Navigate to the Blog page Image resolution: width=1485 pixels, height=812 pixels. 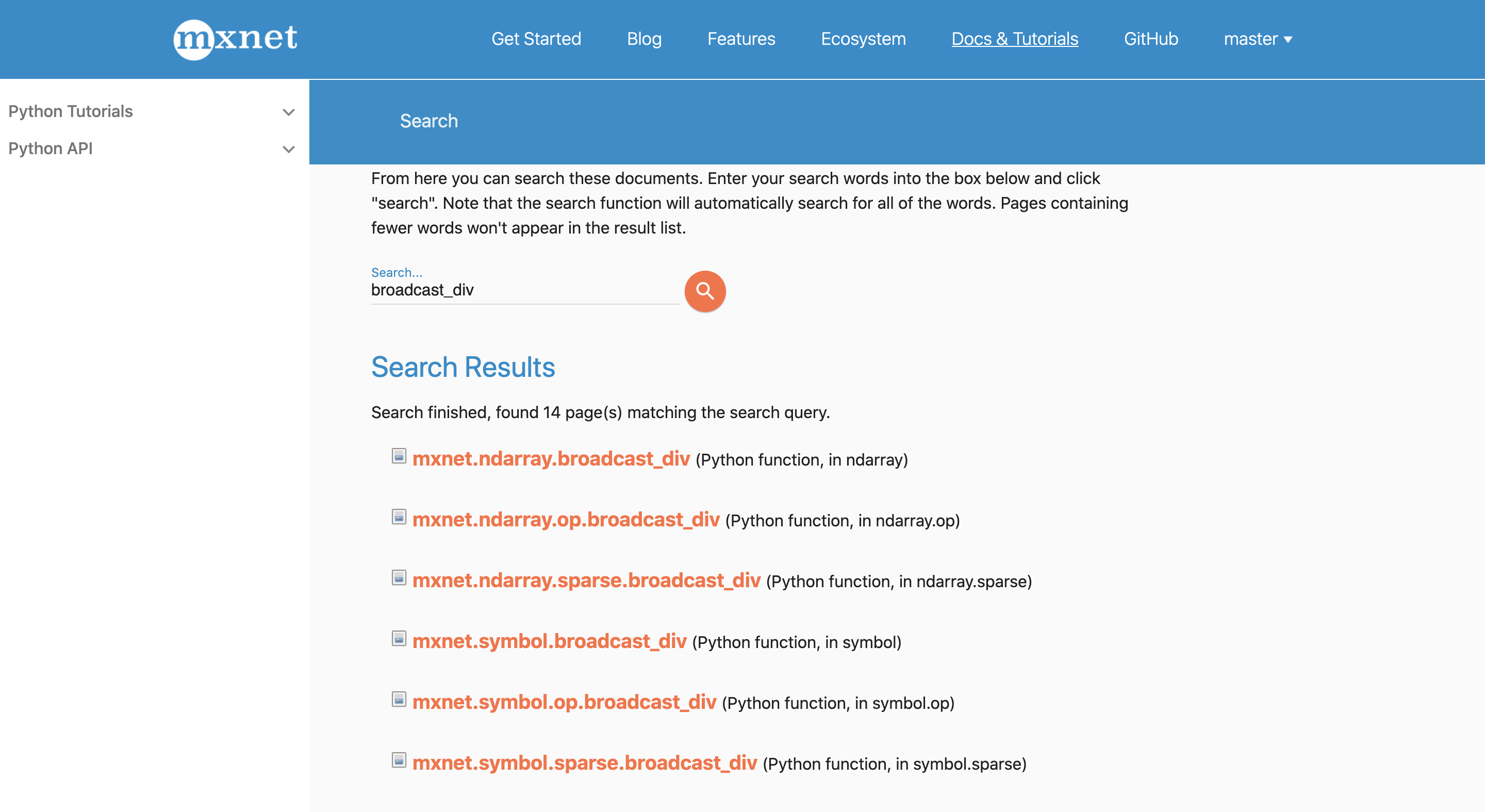click(x=644, y=39)
